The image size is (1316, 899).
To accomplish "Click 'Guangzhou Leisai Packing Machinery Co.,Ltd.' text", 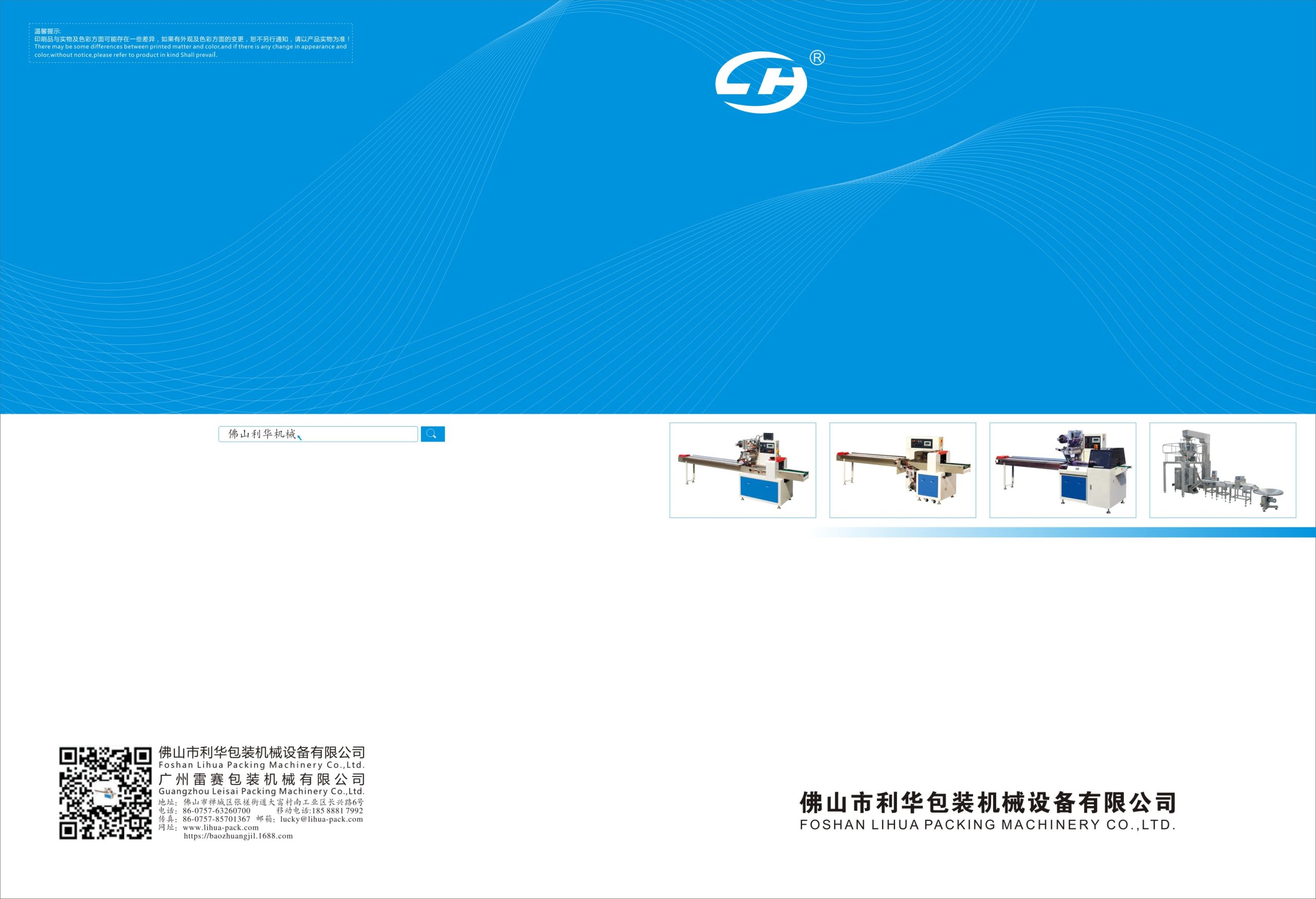I will tap(262, 792).
